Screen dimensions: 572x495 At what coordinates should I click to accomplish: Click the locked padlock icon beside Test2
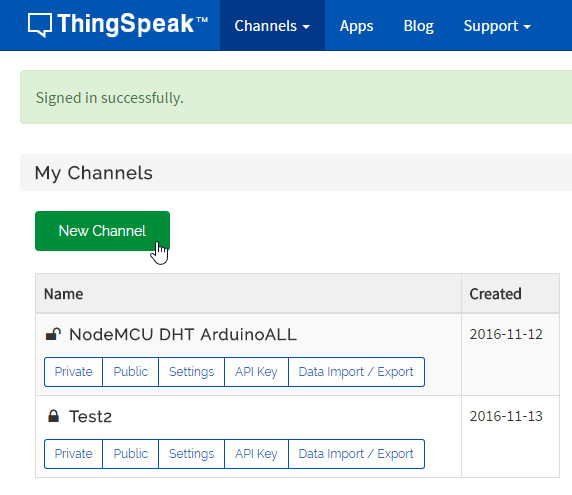pyautogui.click(x=53, y=416)
